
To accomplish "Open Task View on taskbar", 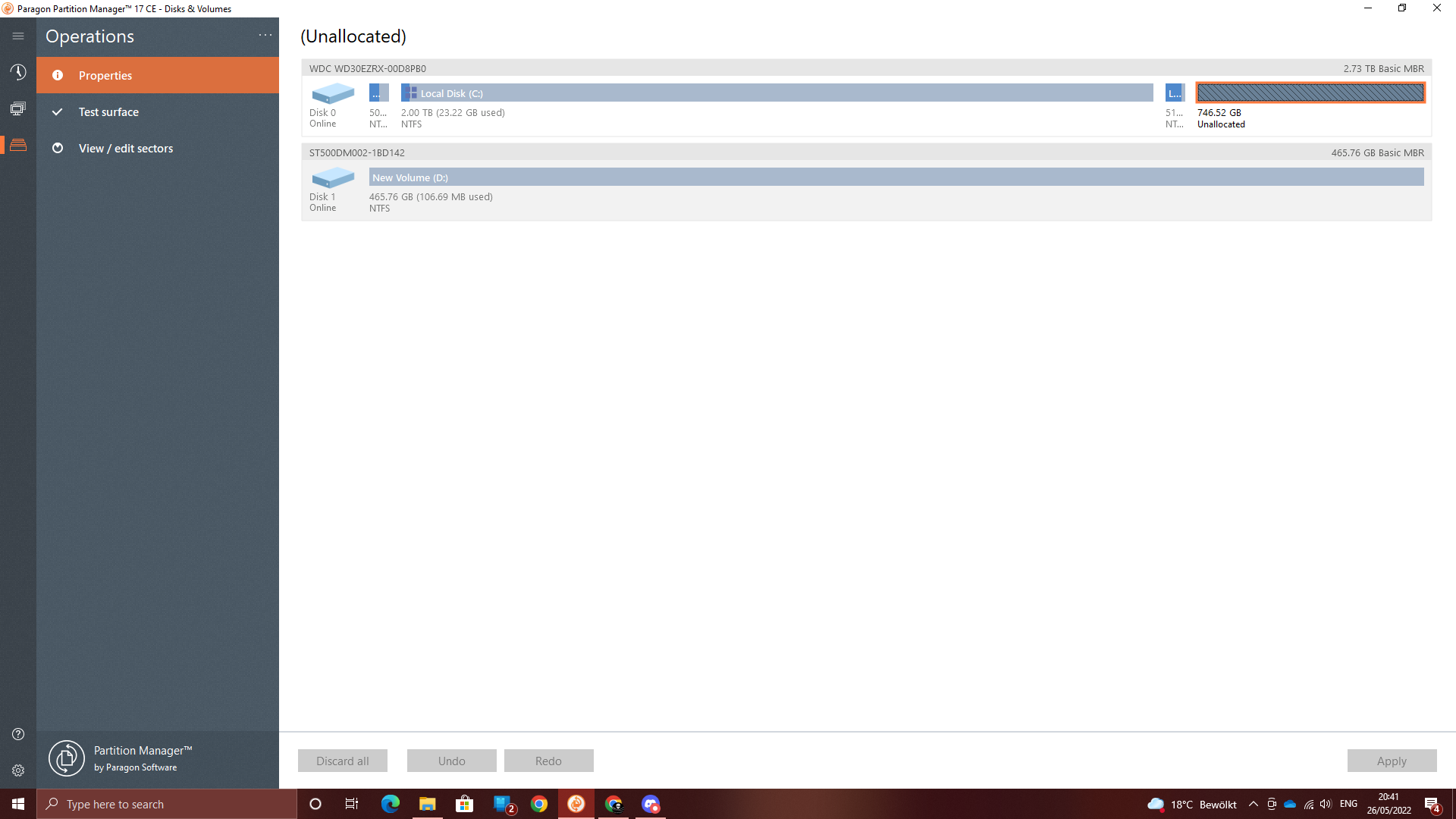I will tap(352, 804).
